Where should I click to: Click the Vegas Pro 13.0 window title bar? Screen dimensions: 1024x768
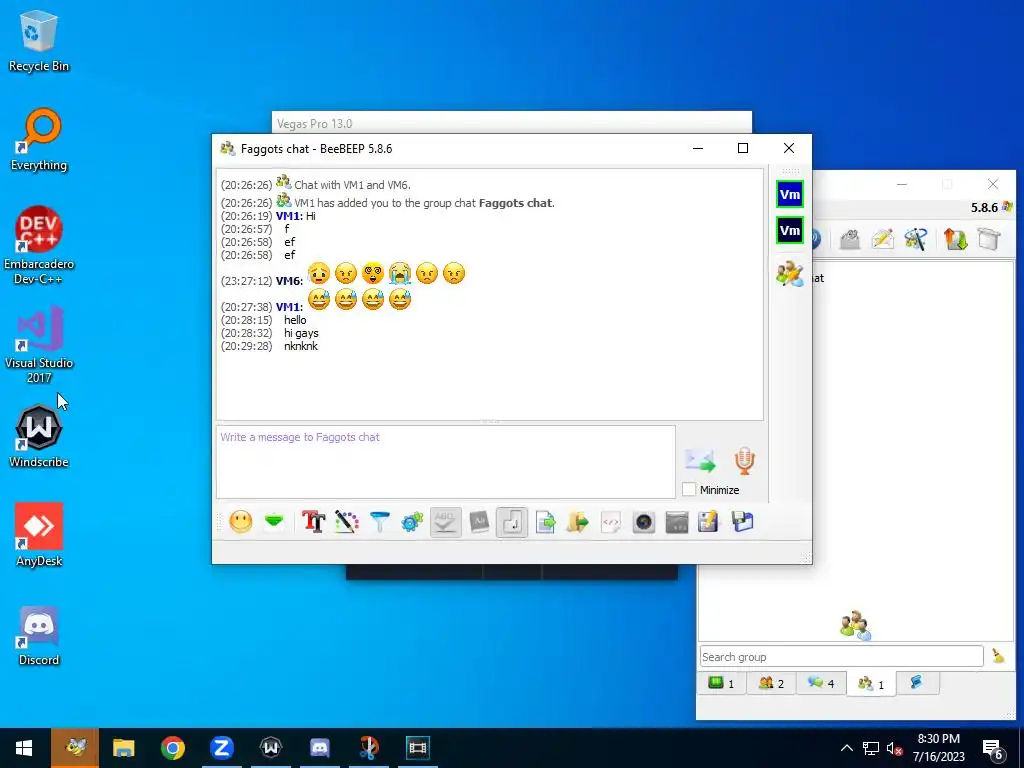coord(511,123)
